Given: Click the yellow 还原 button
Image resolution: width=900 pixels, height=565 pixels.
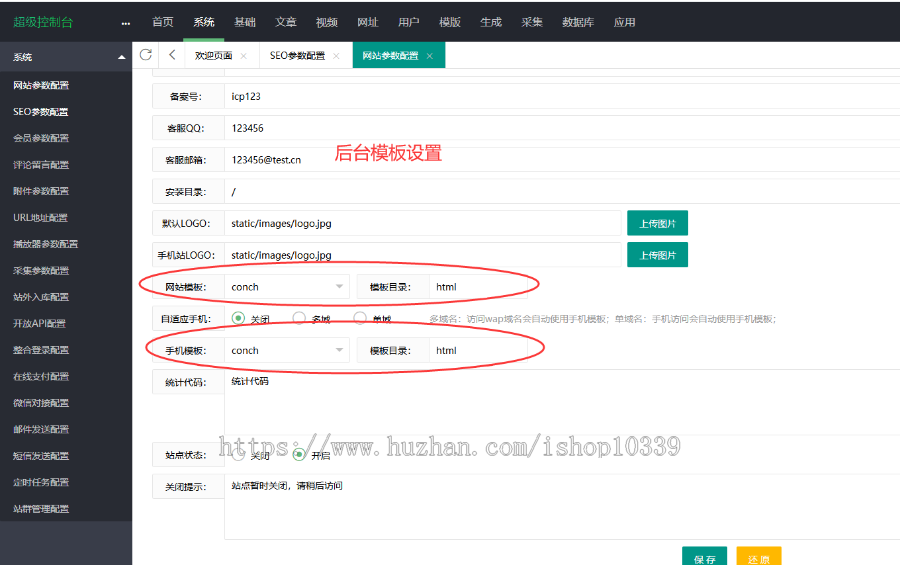Looking at the screenshot, I should (x=758, y=557).
